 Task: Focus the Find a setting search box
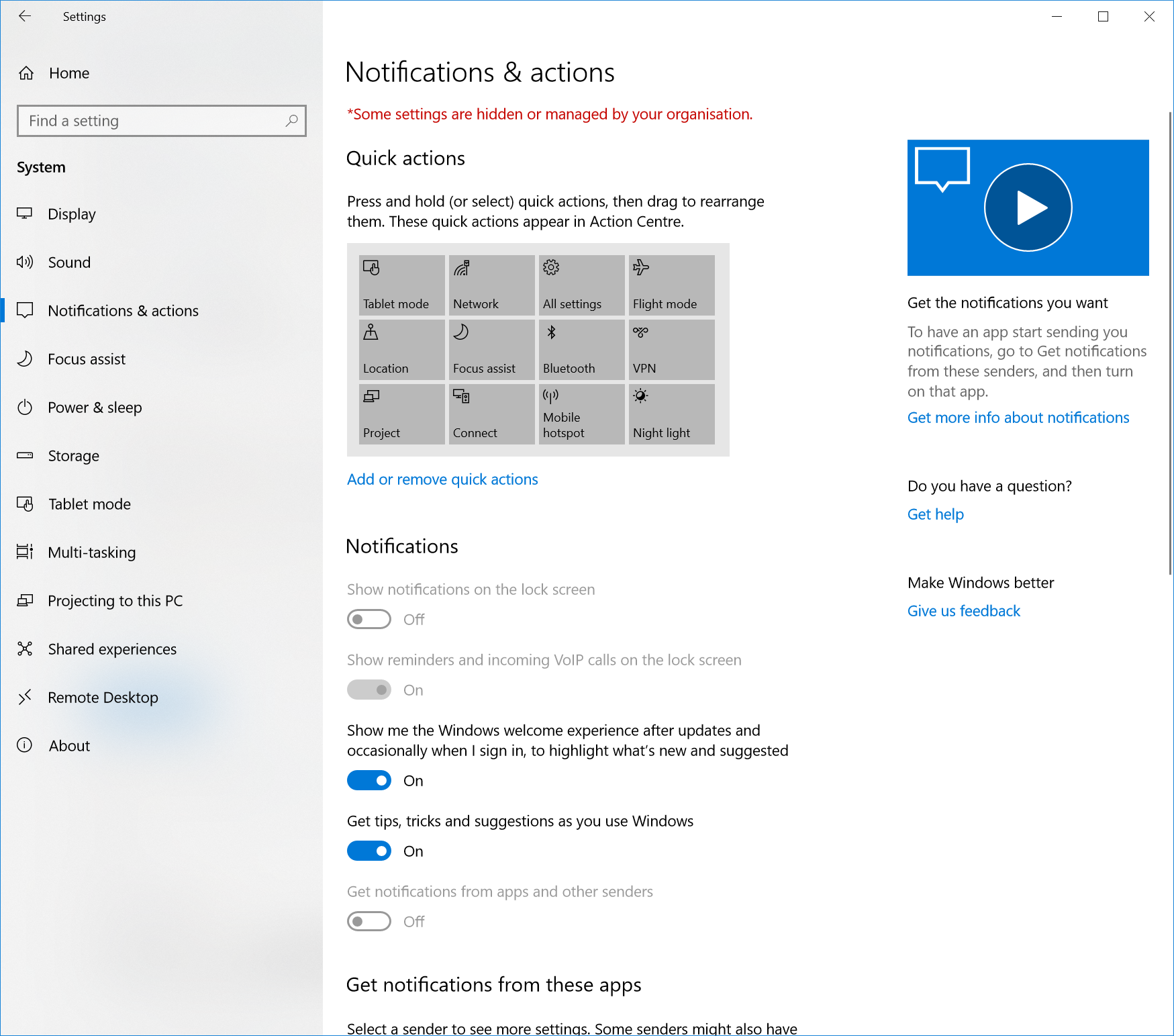pyautogui.click(x=162, y=121)
